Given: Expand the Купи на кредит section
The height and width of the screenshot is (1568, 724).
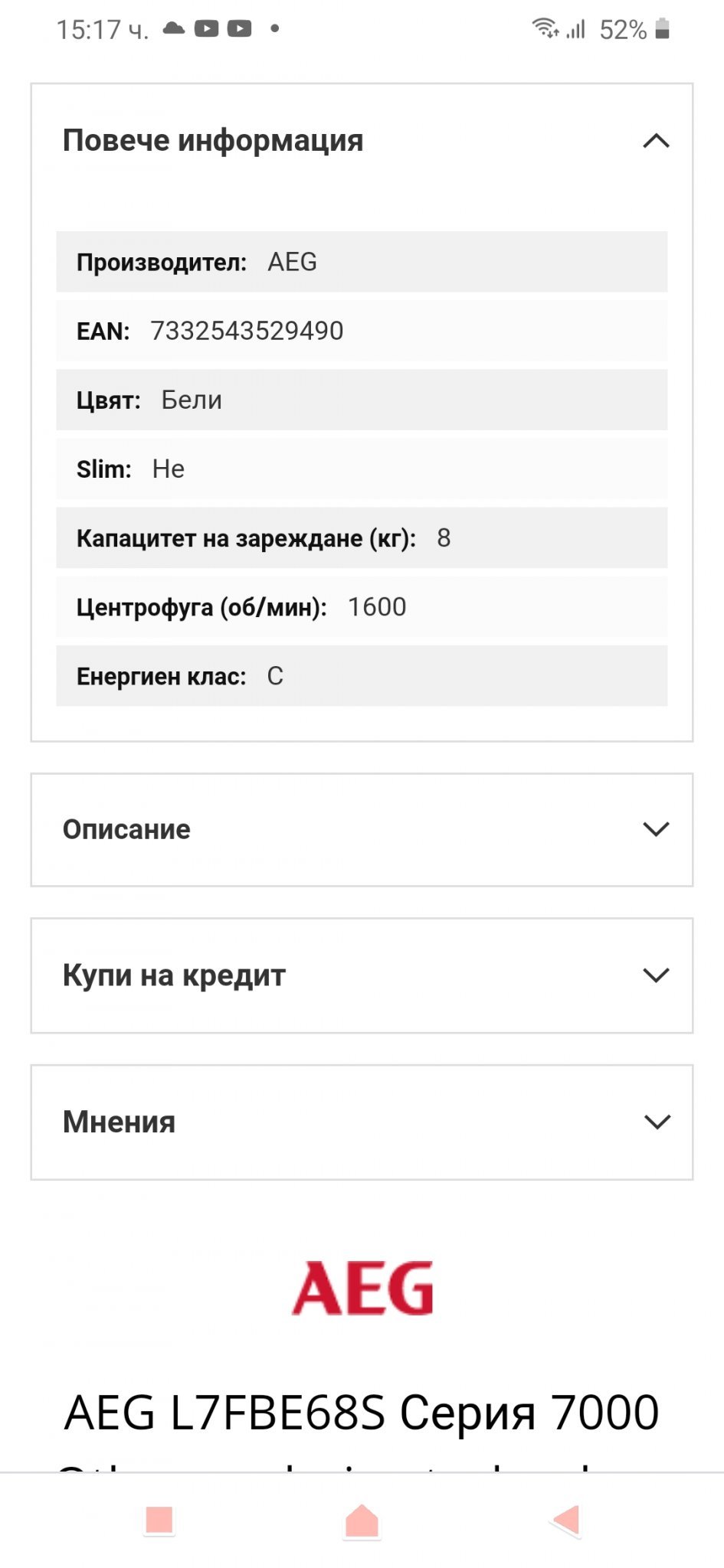Looking at the screenshot, I should click(362, 975).
